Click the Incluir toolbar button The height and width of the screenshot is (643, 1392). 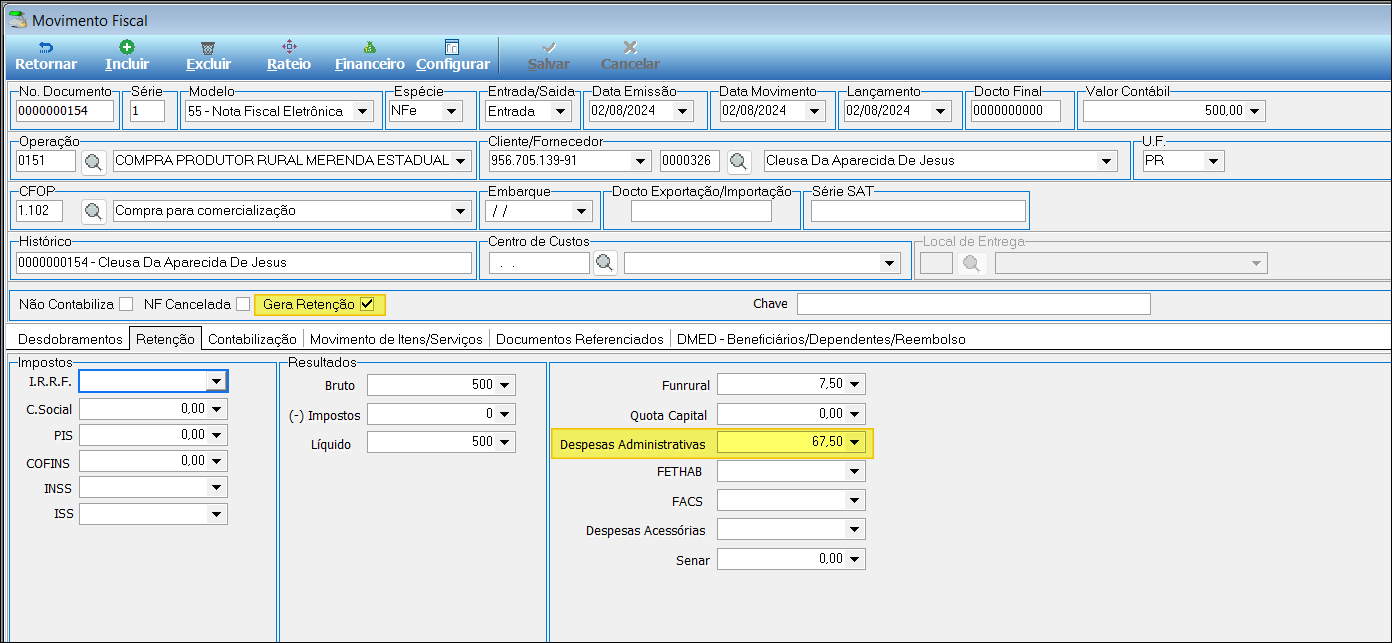127,56
